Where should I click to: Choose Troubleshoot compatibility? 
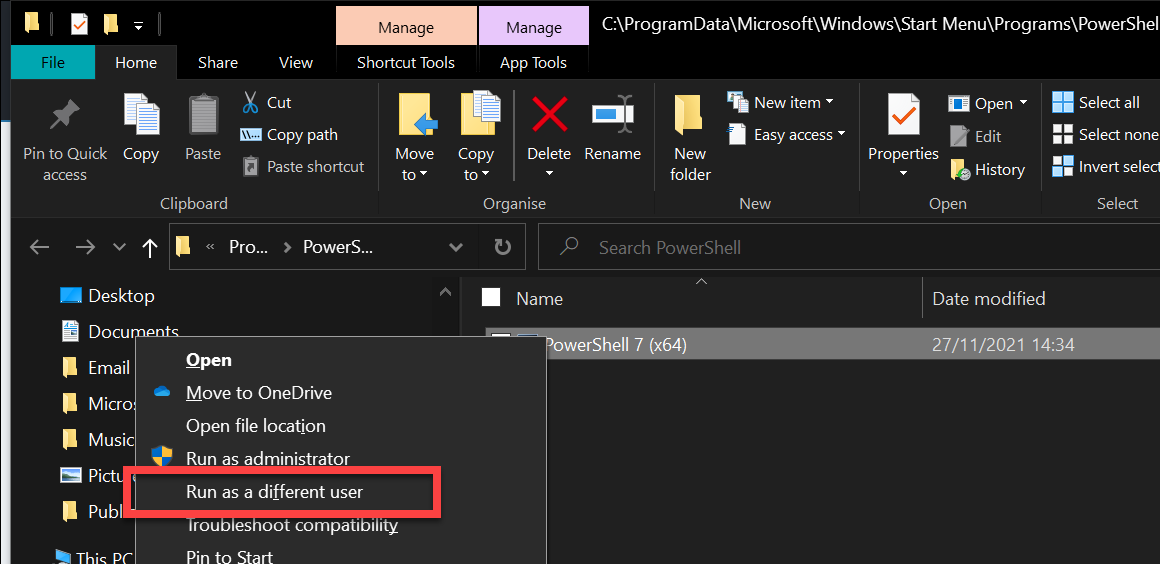pos(340,526)
